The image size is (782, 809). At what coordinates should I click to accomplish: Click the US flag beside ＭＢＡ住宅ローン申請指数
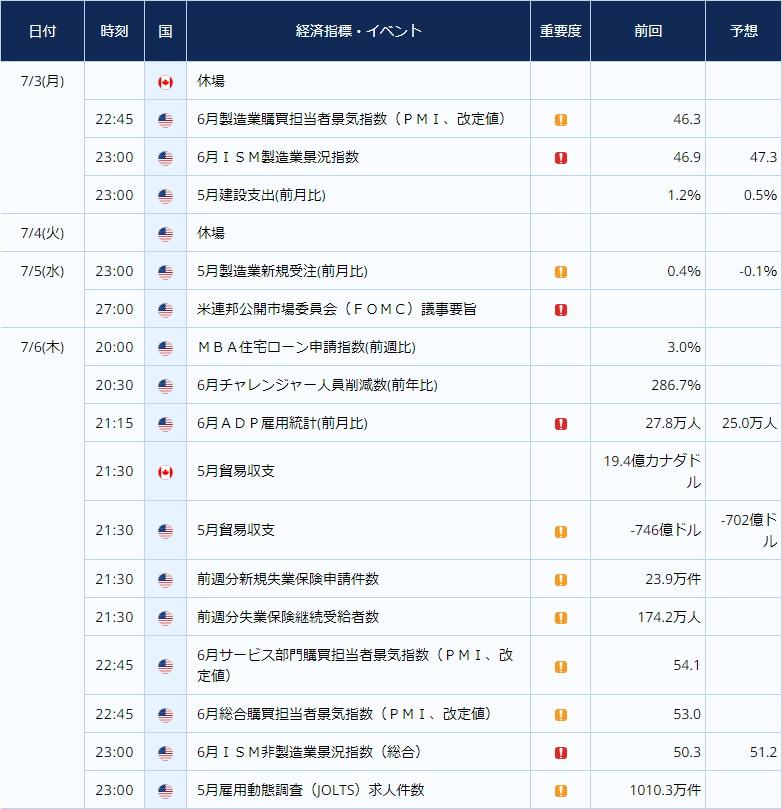point(165,348)
